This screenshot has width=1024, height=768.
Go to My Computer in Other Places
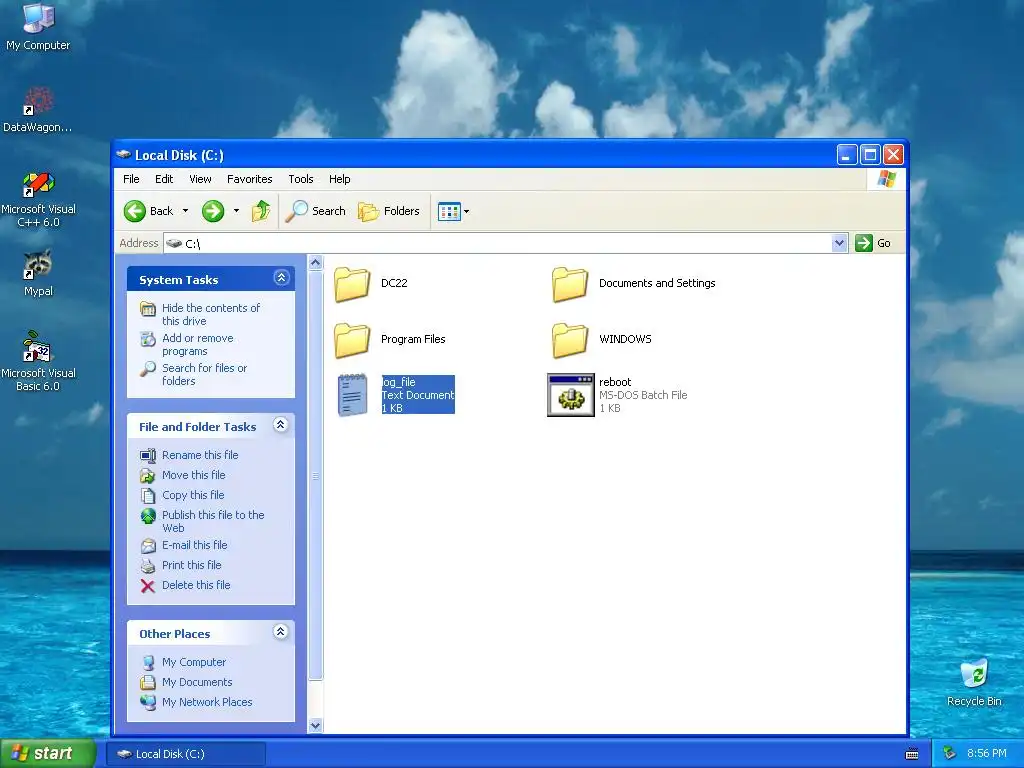(x=194, y=662)
